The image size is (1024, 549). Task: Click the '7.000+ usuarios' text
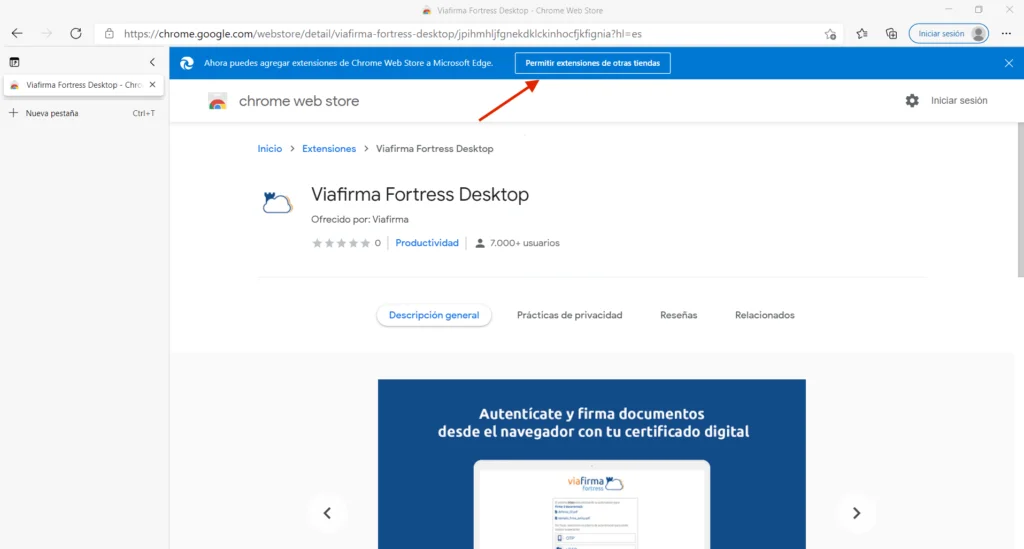(524, 243)
